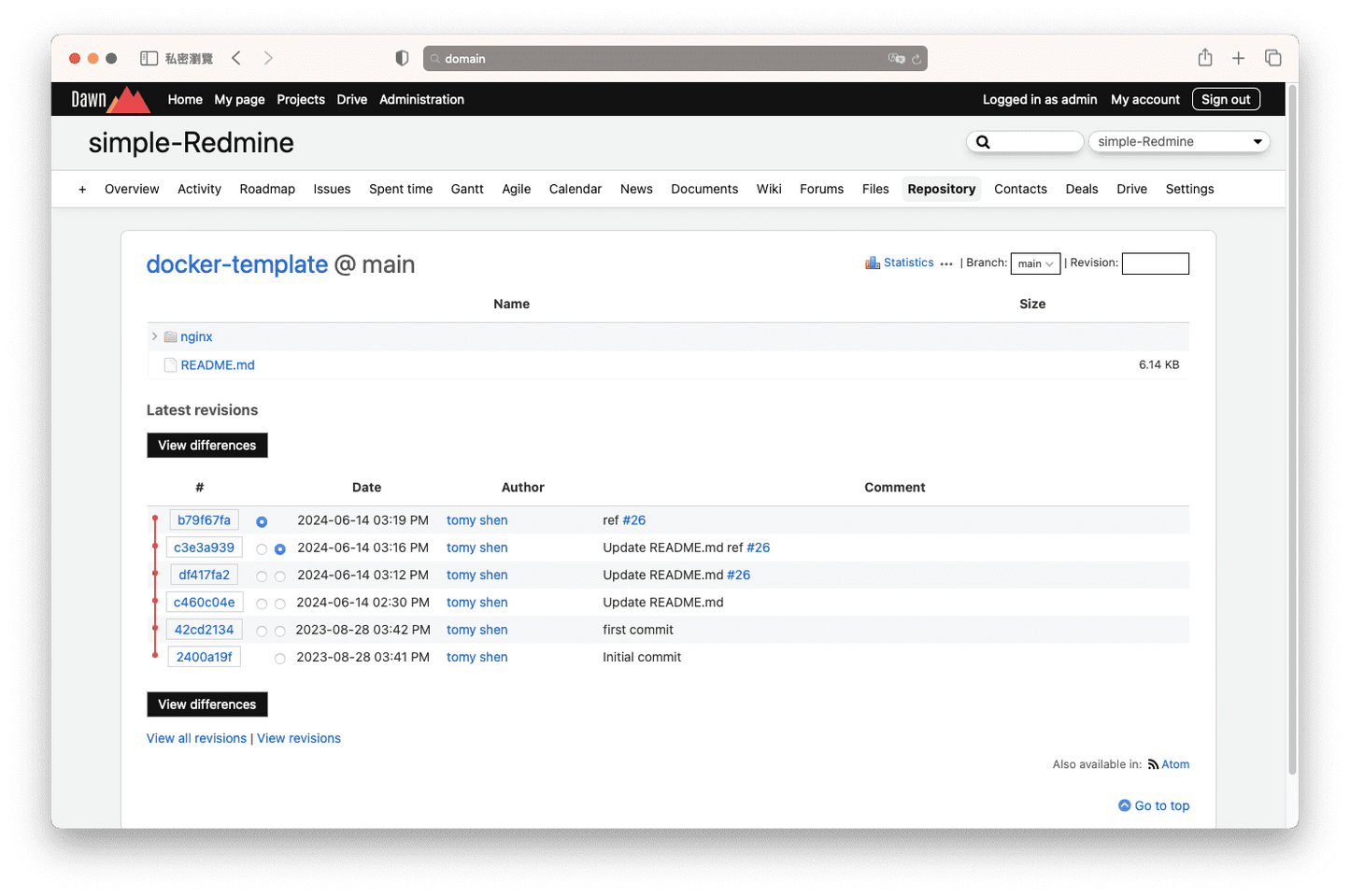
Task: Click the README.md file icon
Action: pyautogui.click(x=169, y=364)
